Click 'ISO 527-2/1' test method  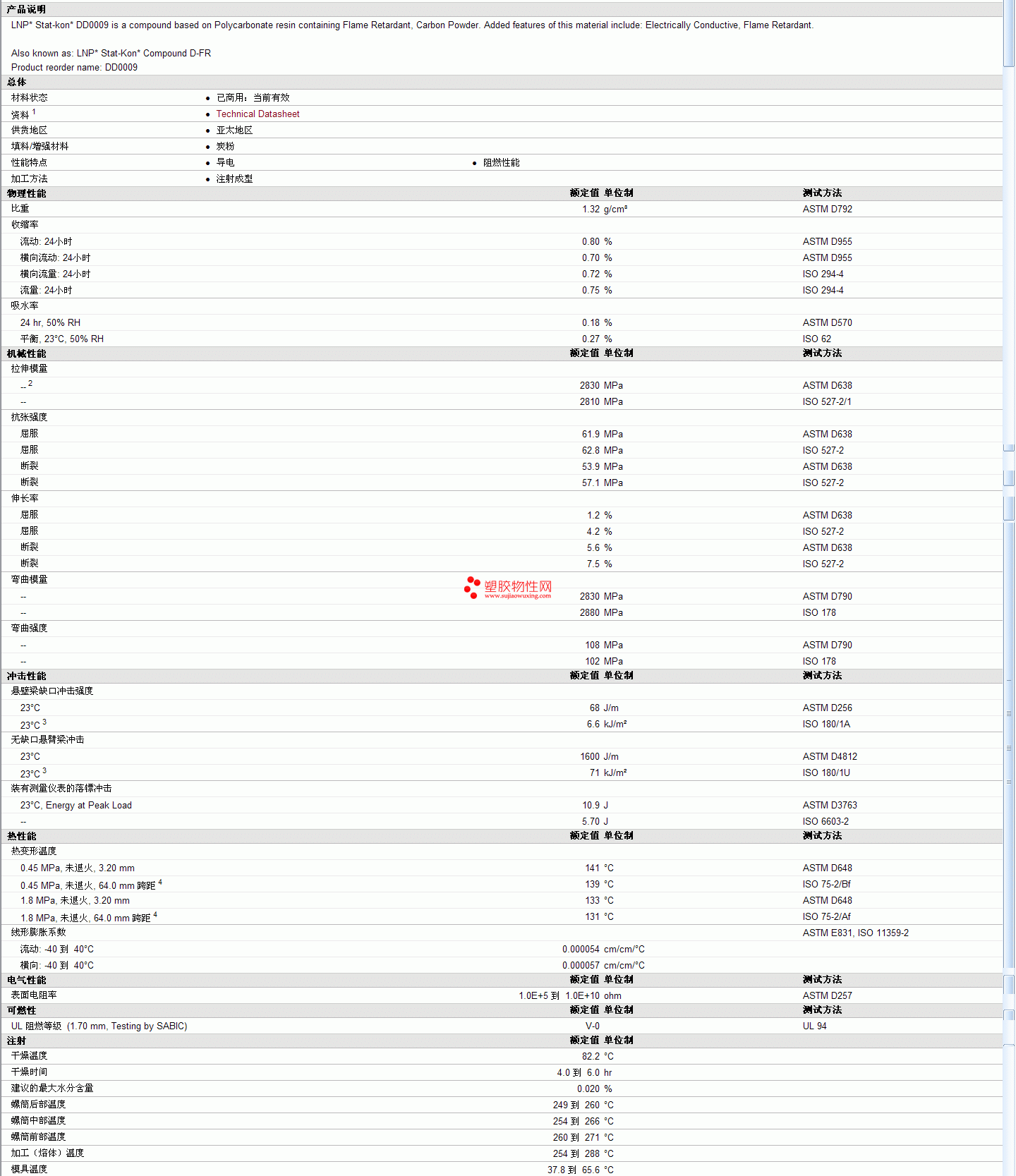coord(827,401)
